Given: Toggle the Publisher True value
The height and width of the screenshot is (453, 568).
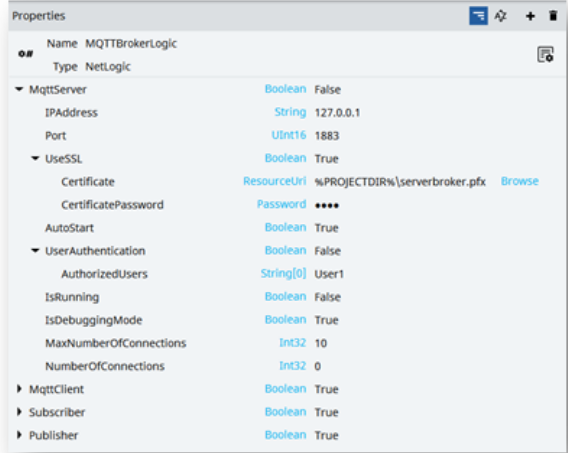Looking at the screenshot, I should [326, 435].
